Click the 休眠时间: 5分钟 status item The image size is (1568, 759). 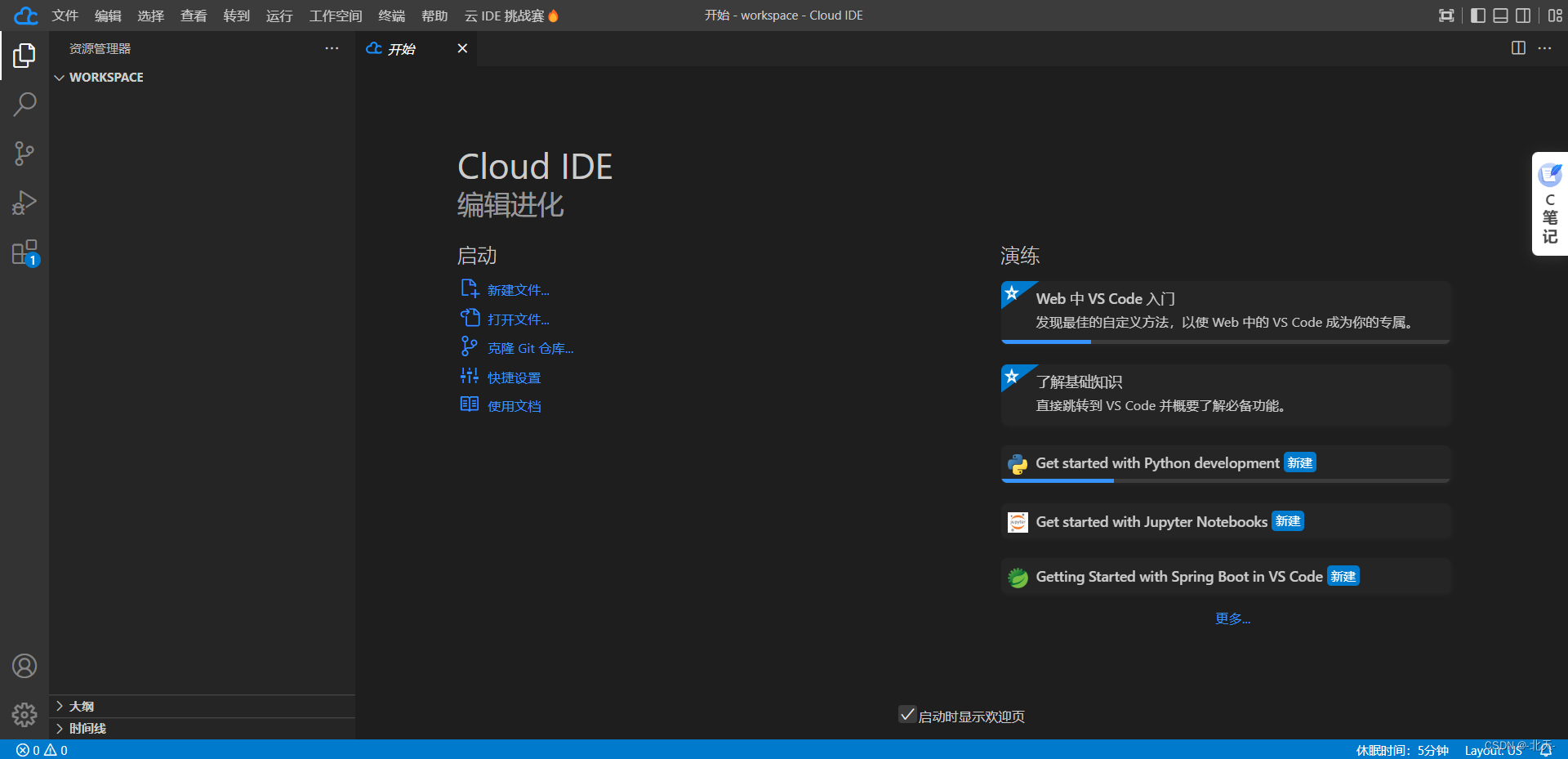tap(1402, 750)
